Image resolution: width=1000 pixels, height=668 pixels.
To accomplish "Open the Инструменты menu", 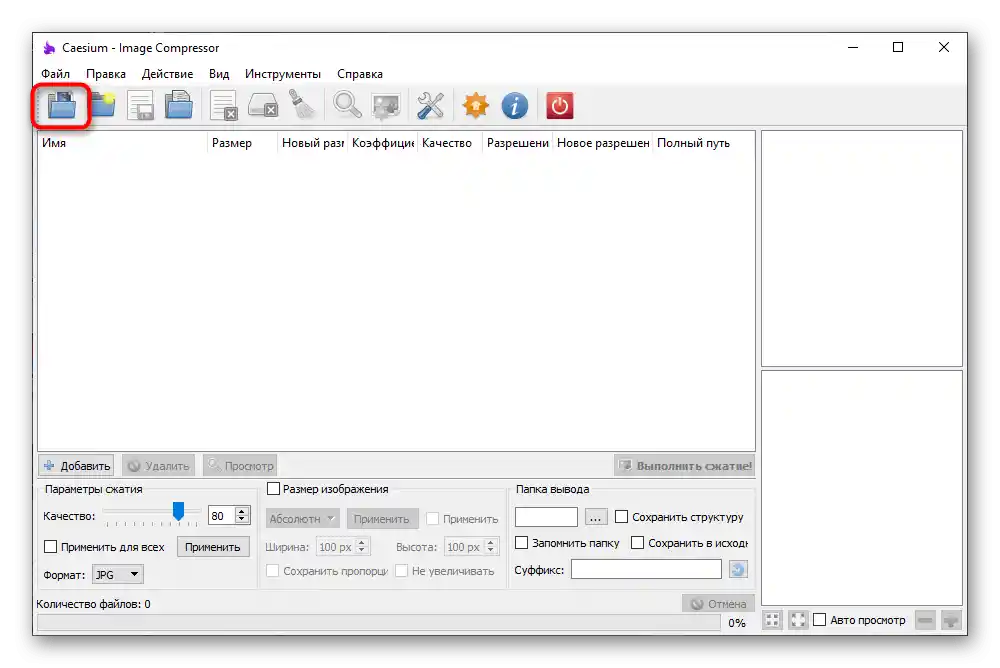I will (x=283, y=74).
